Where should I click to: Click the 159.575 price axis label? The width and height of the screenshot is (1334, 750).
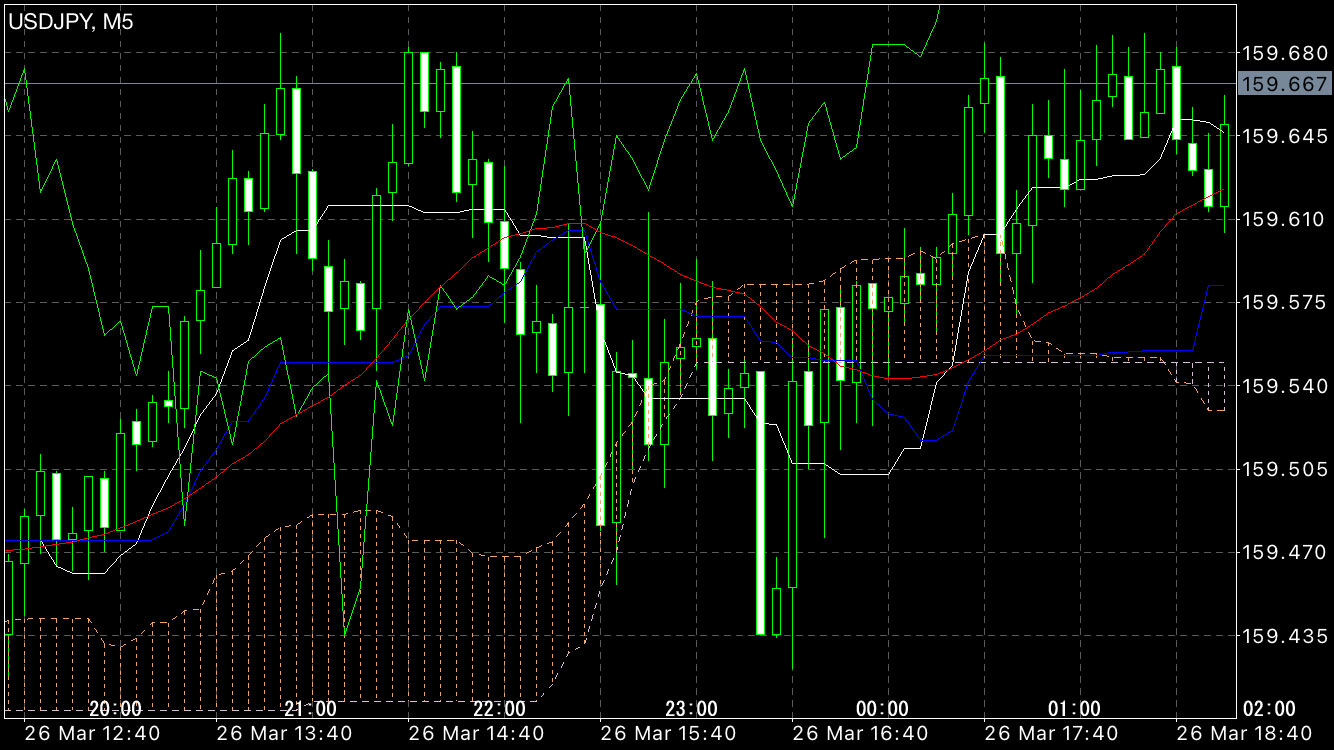click(1283, 302)
